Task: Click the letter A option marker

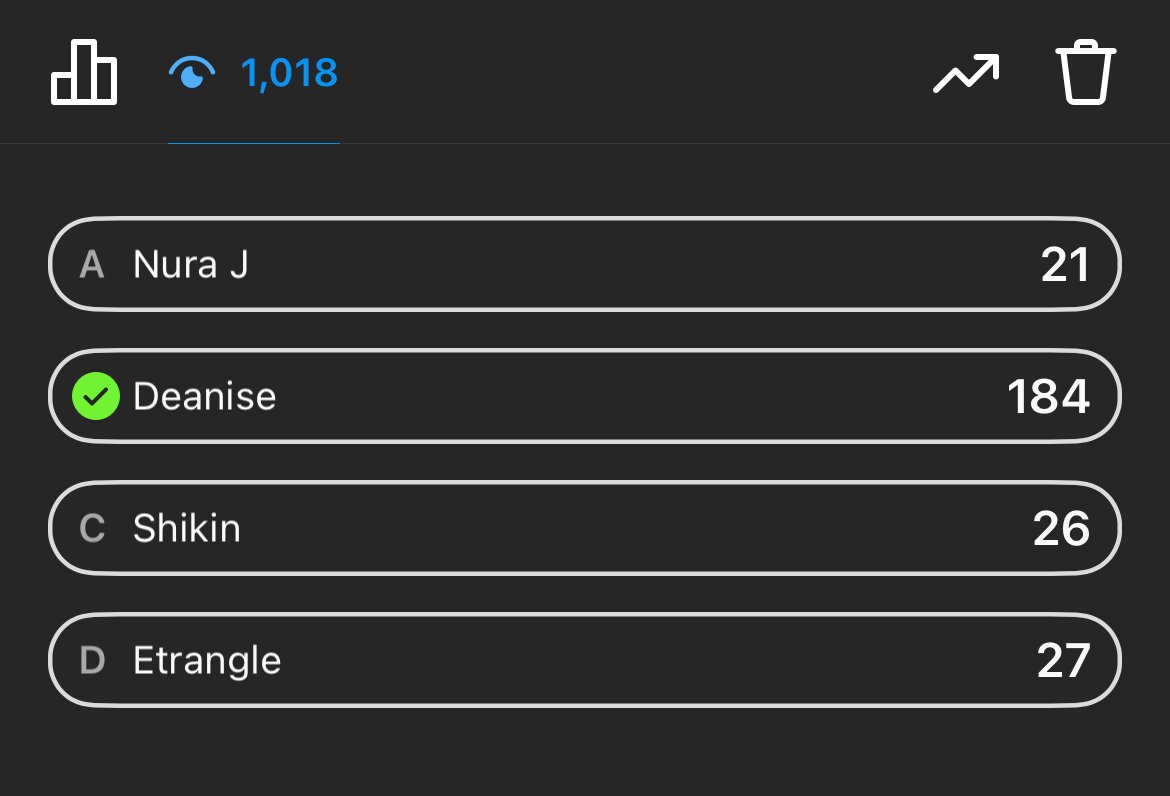Action: [x=92, y=265]
